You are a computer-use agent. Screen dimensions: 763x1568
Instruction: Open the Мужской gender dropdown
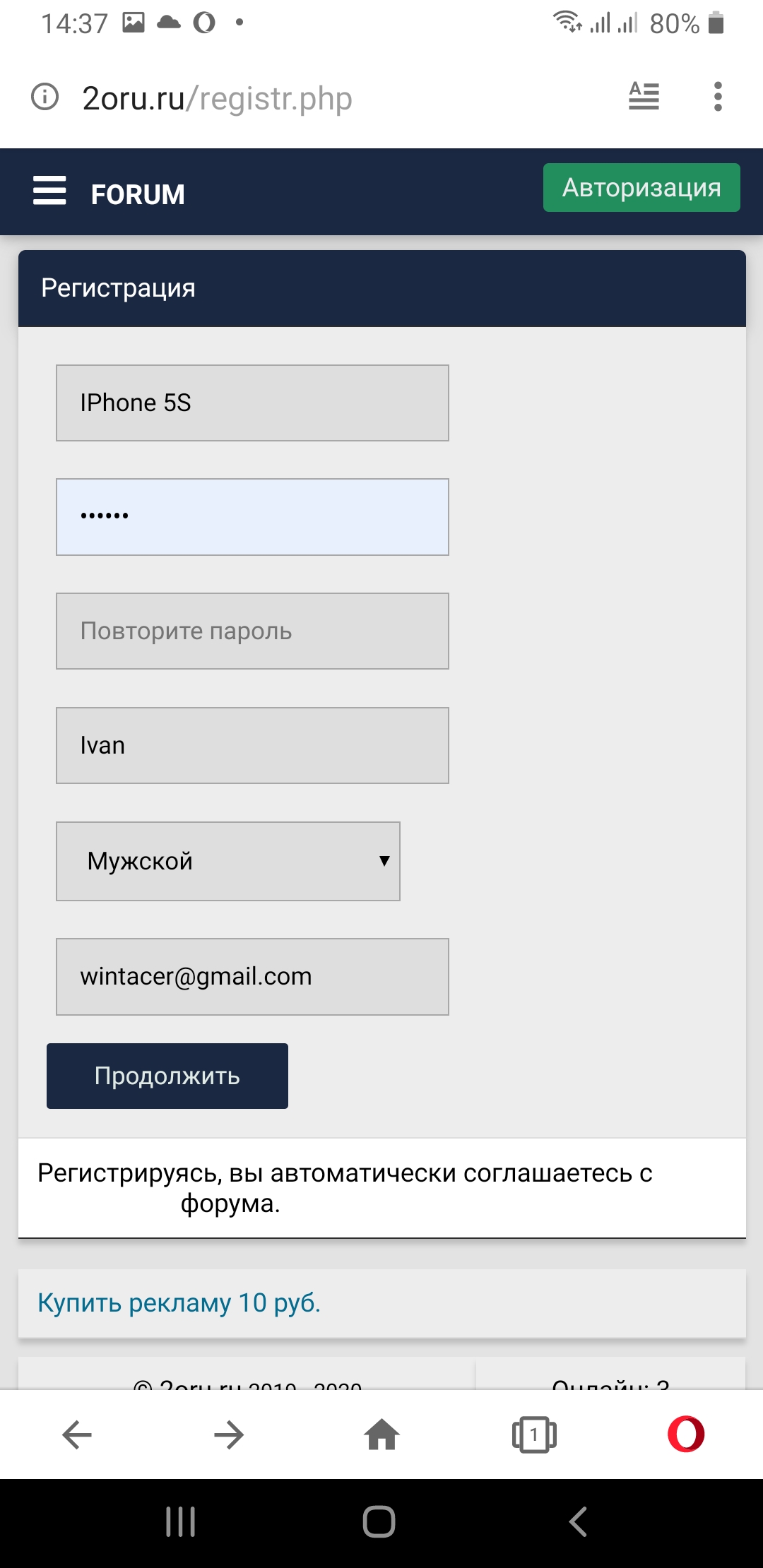pyautogui.click(x=228, y=861)
